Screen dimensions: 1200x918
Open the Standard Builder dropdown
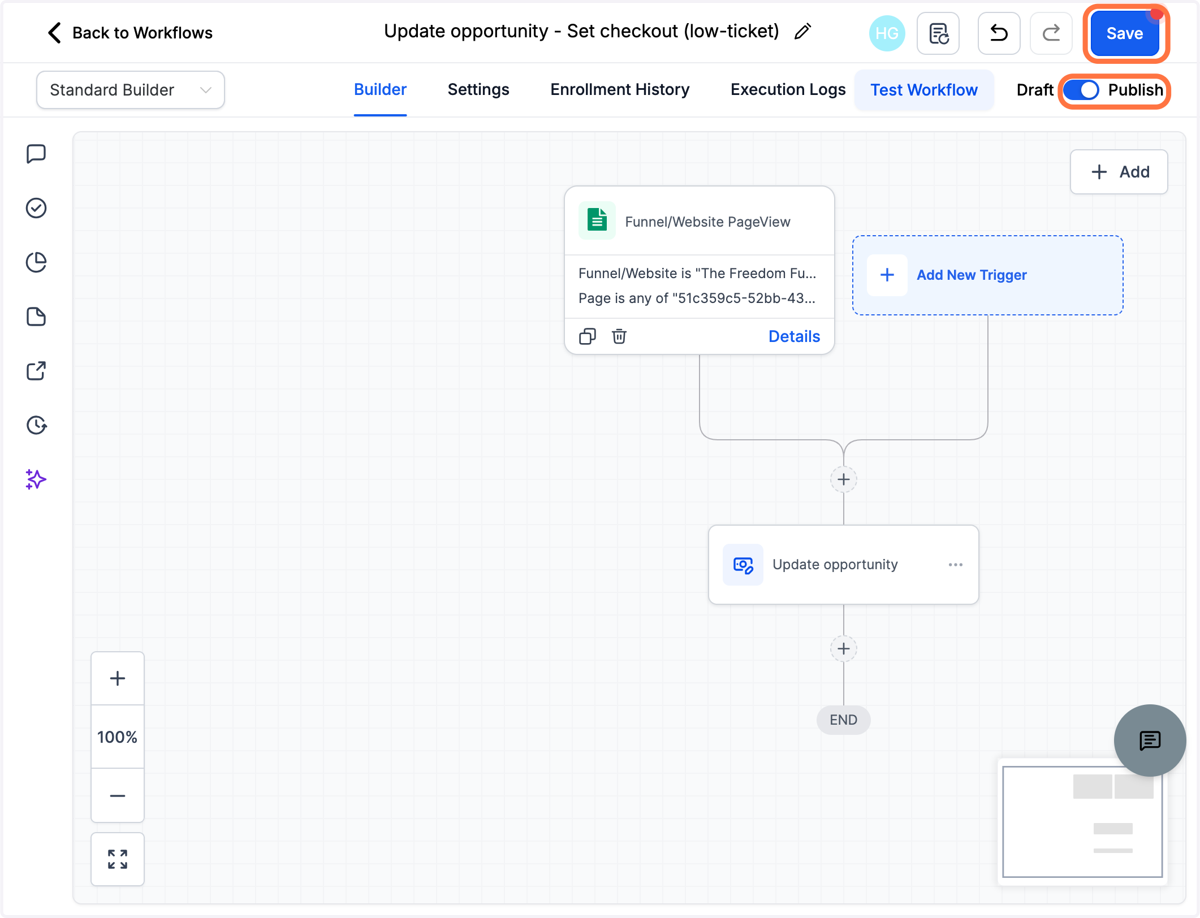click(x=131, y=90)
